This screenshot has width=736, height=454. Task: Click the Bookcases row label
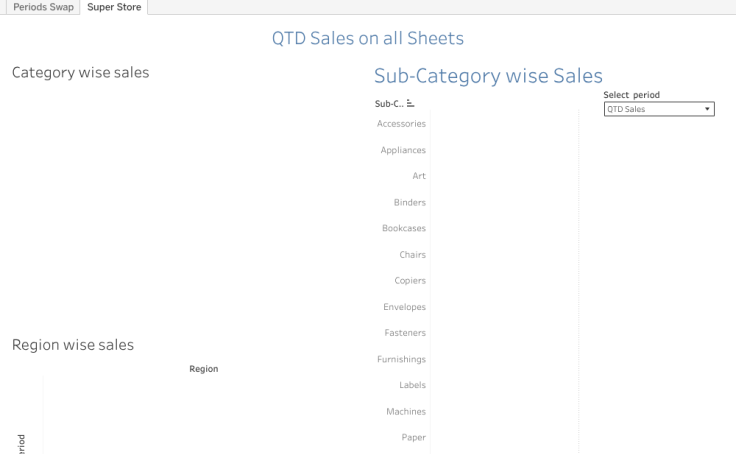(404, 228)
